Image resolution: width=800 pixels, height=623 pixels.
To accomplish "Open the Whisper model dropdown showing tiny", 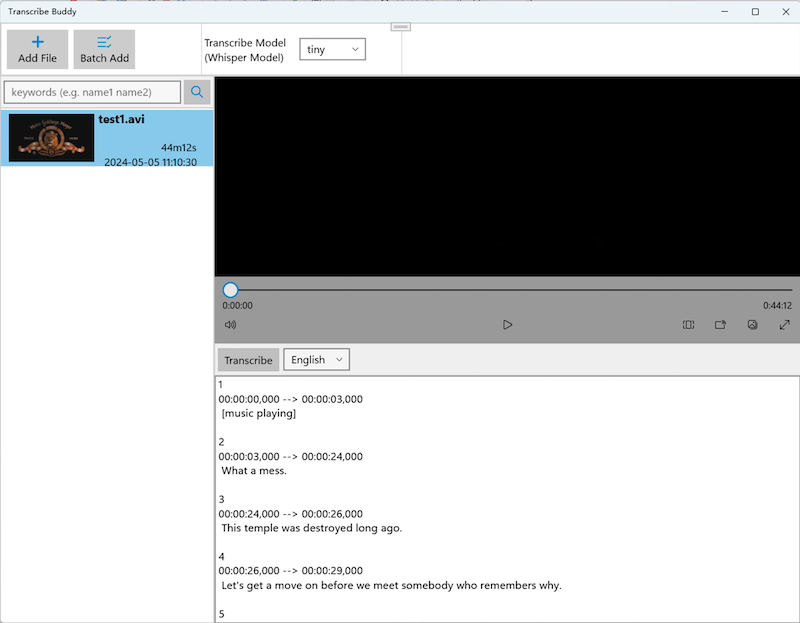I will (332, 49).
